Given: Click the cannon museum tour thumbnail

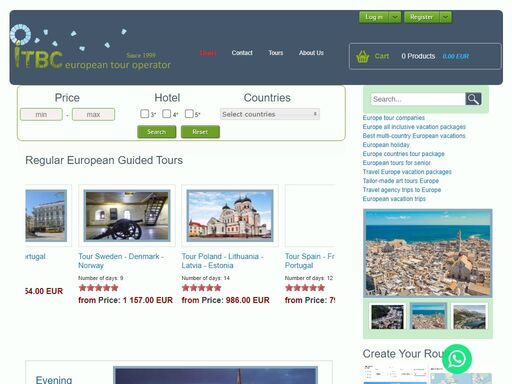Looking at the screenshot, I should click(x=127, y=215).
